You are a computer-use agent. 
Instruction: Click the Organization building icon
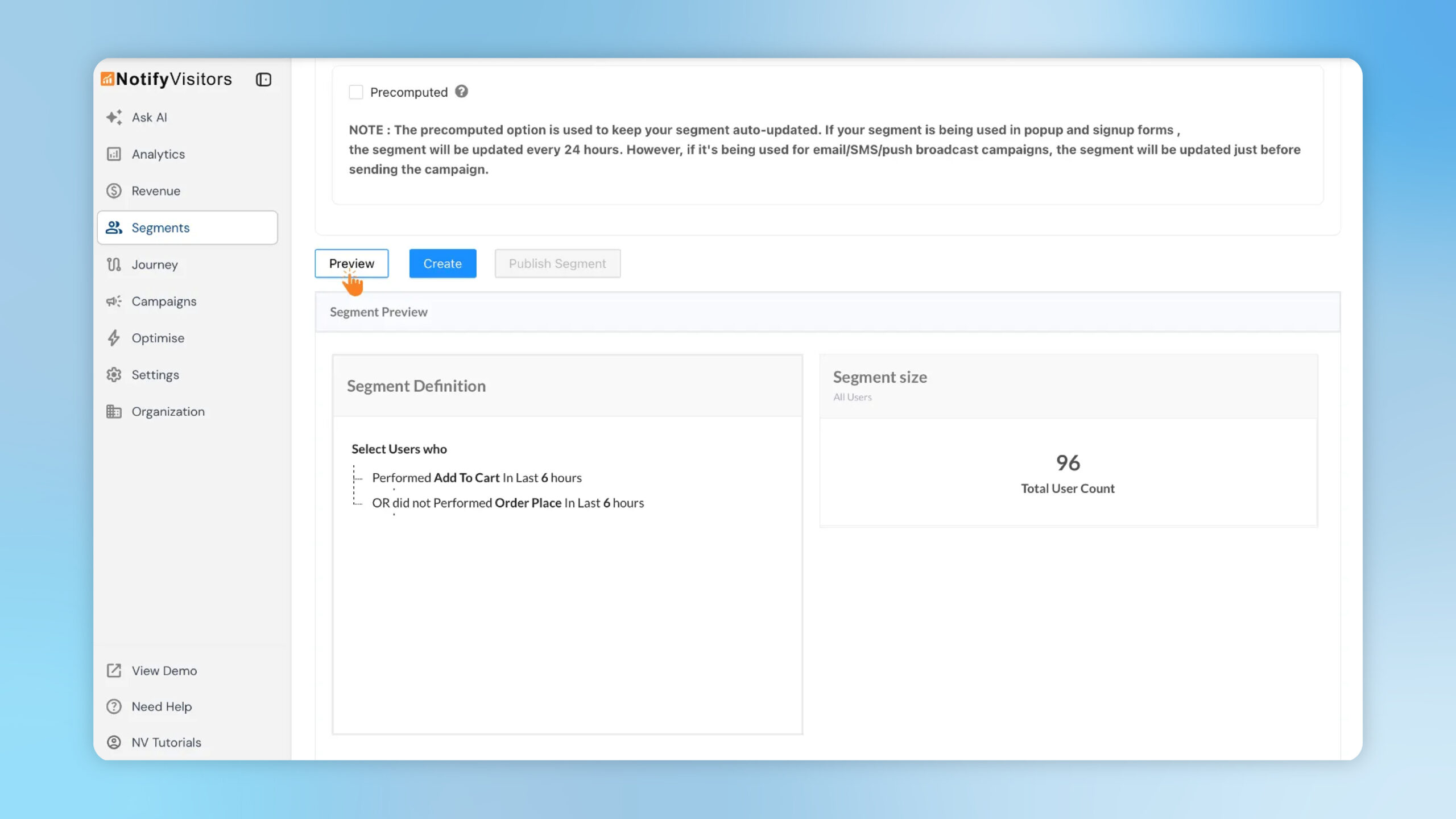[114, 411]
